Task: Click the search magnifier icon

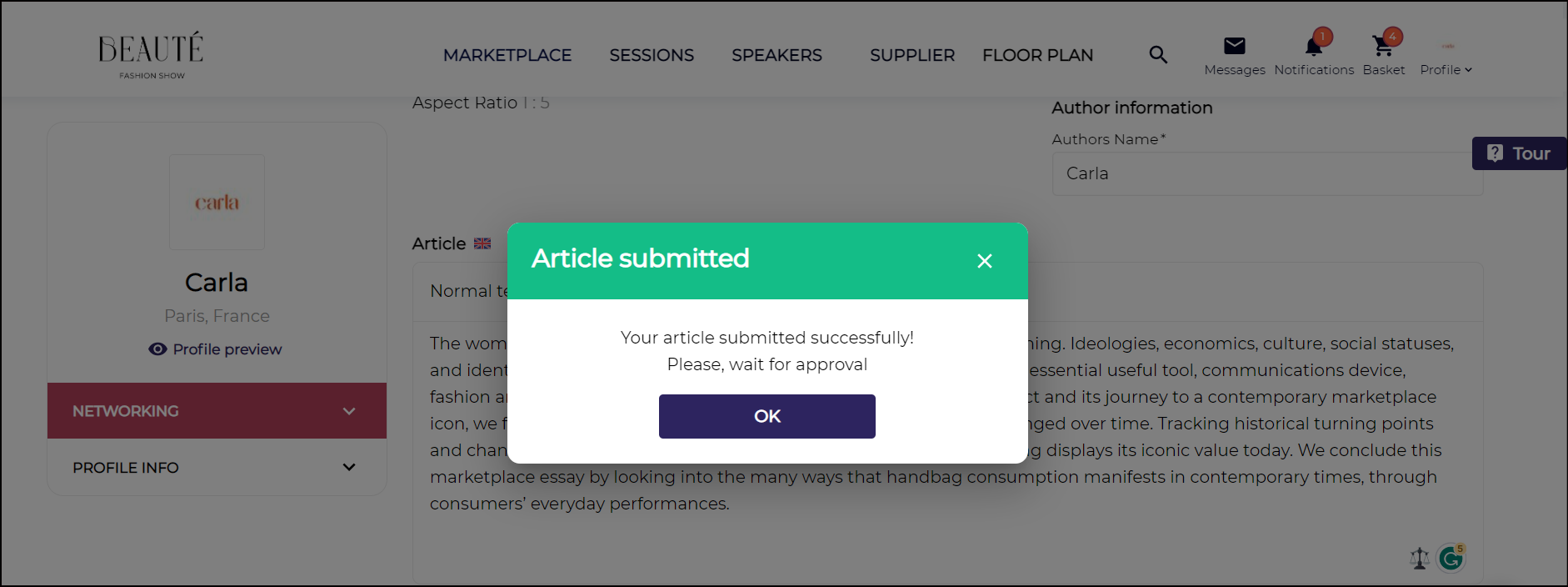Action: (x=1158, y=55)
